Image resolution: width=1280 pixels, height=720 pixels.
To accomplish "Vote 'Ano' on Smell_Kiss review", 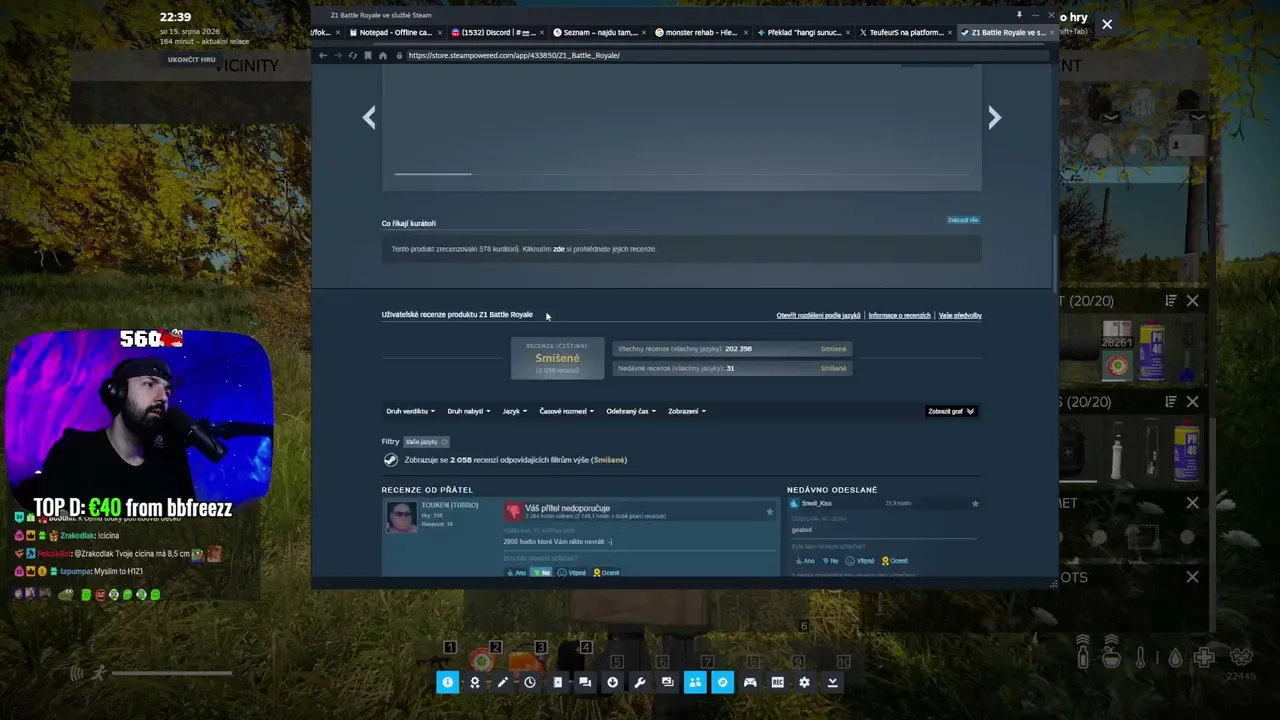I will [x=805, y=561].
